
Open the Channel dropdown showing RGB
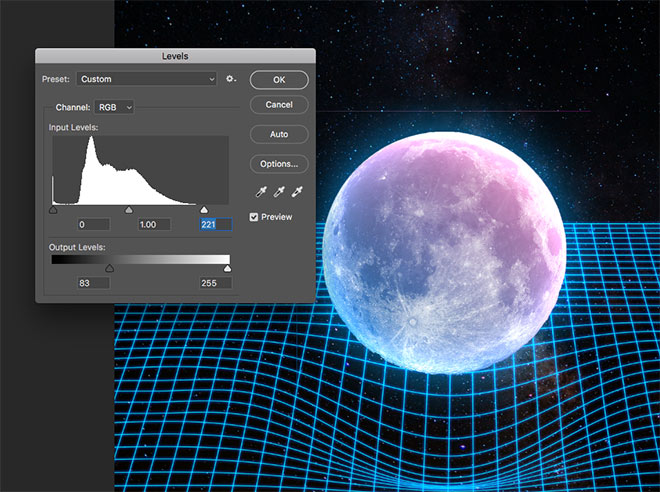(114, 107)
